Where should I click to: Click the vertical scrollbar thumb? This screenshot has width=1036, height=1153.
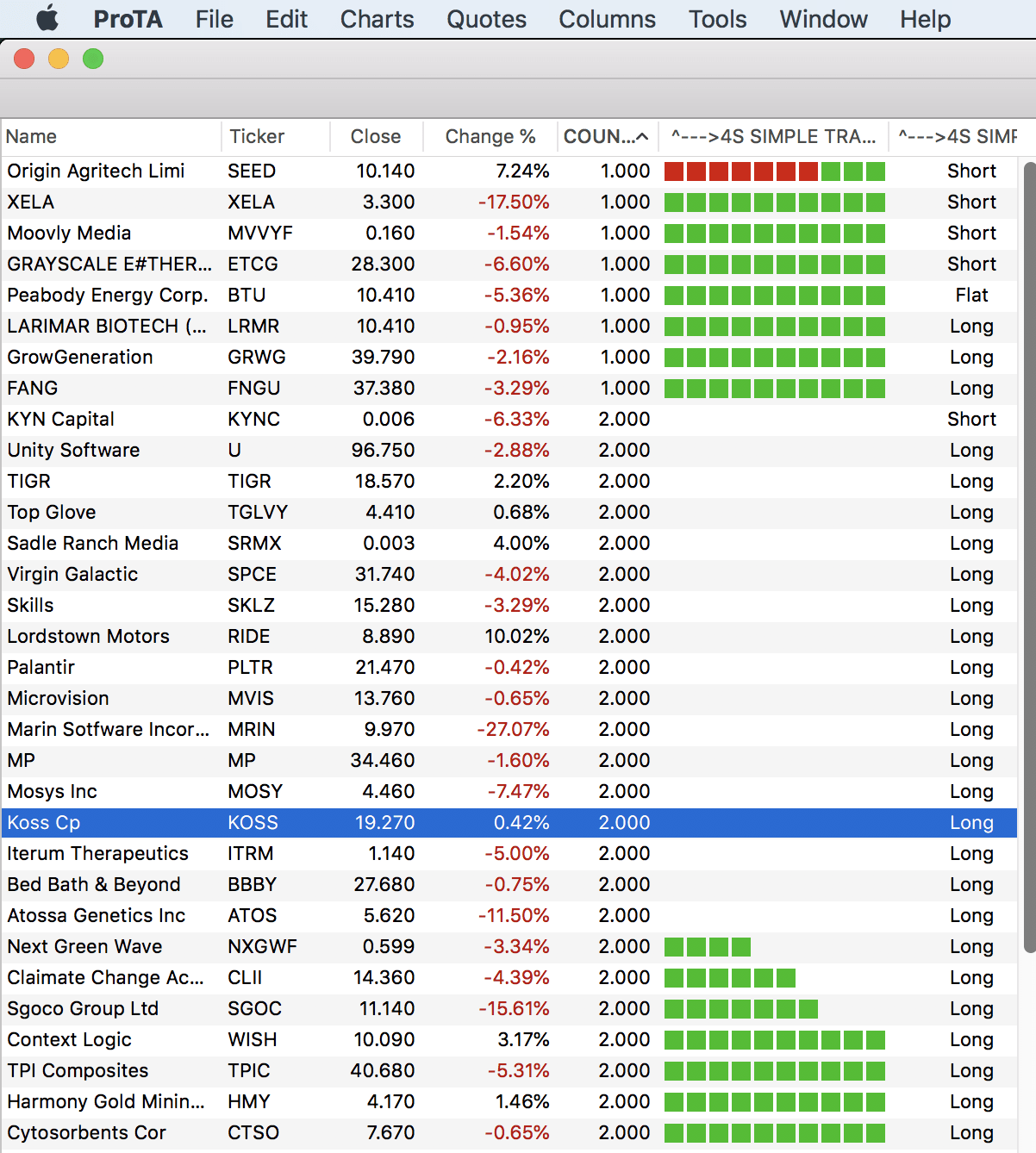1029,556
